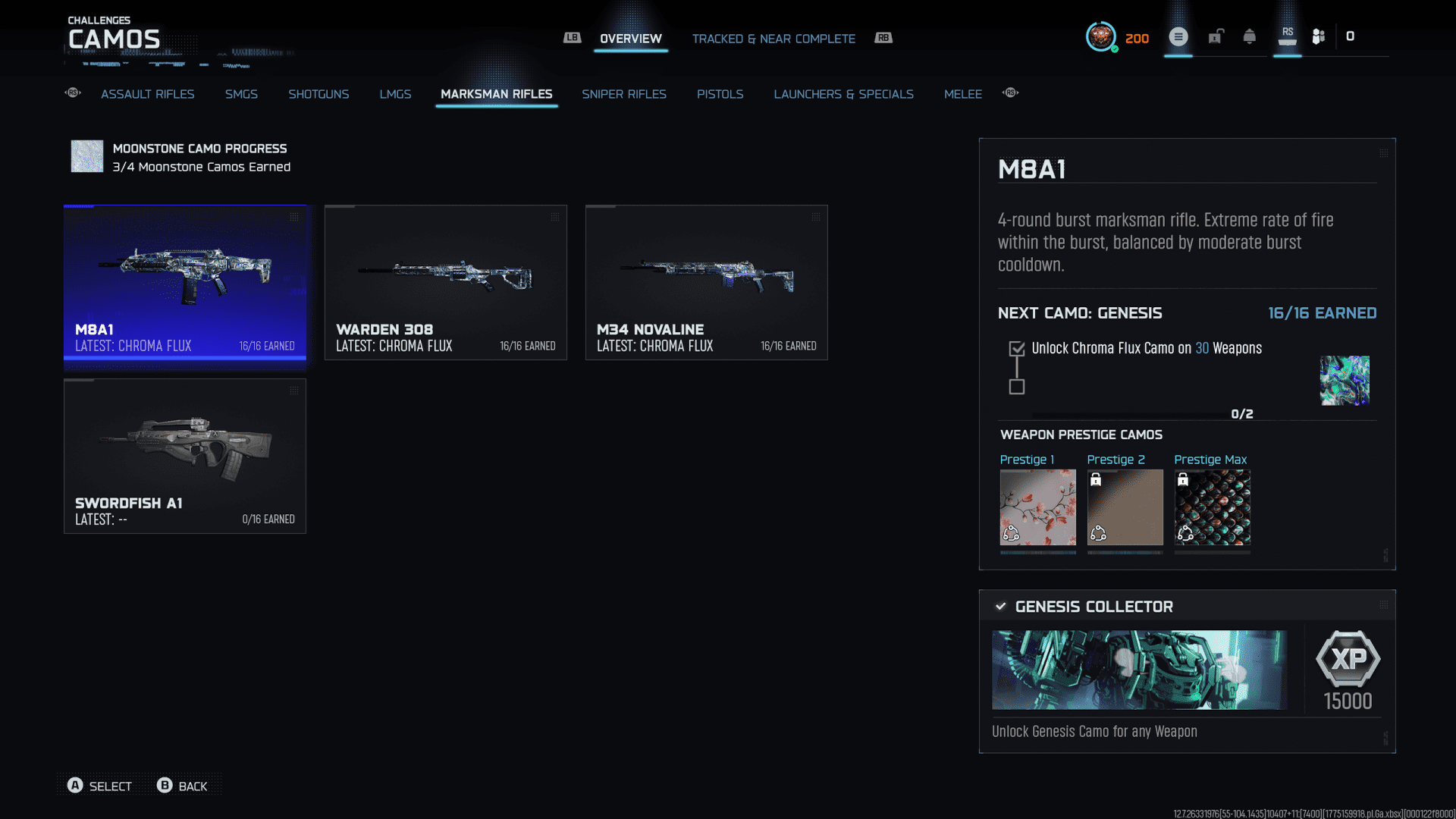Select the Prestige 1 floral camo swatch
Viewport: 1456px width, 819px height.
pyautogui.click(x=1037, y=507)
